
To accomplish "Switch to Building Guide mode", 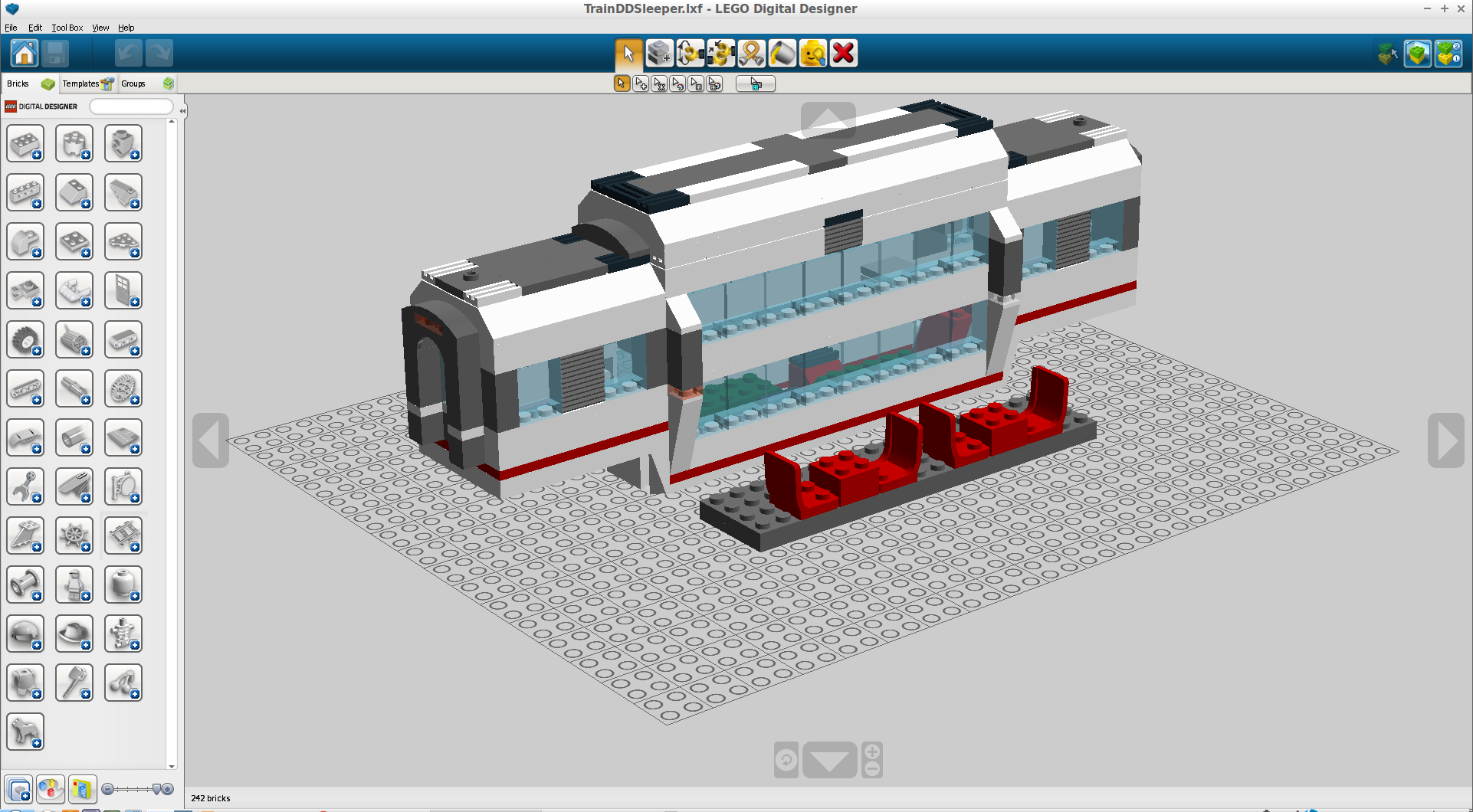I will 1448,54.
